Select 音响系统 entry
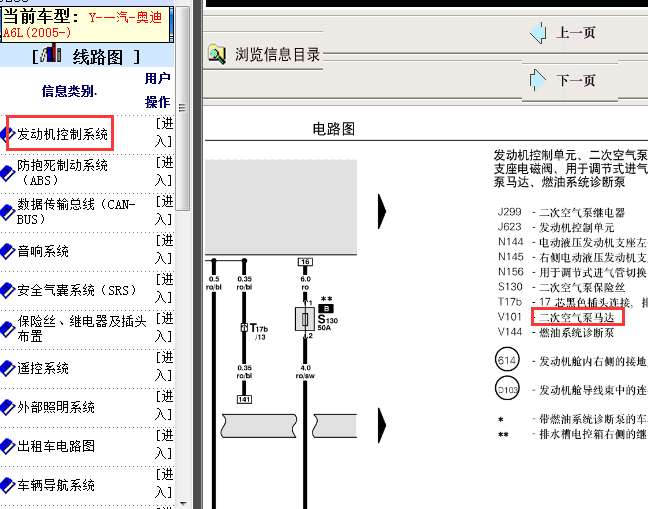 tap(43, 251)
